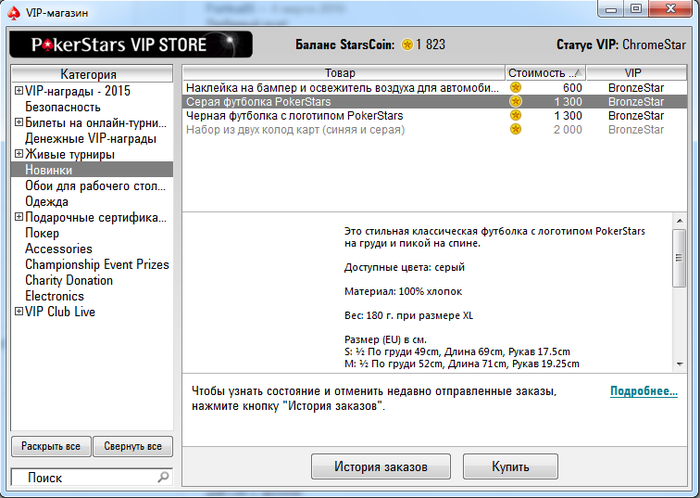This screenshot has height=498, width=700.
Task: Expand the Билеты на онлайн-турниры category
Action: (19, 122)
